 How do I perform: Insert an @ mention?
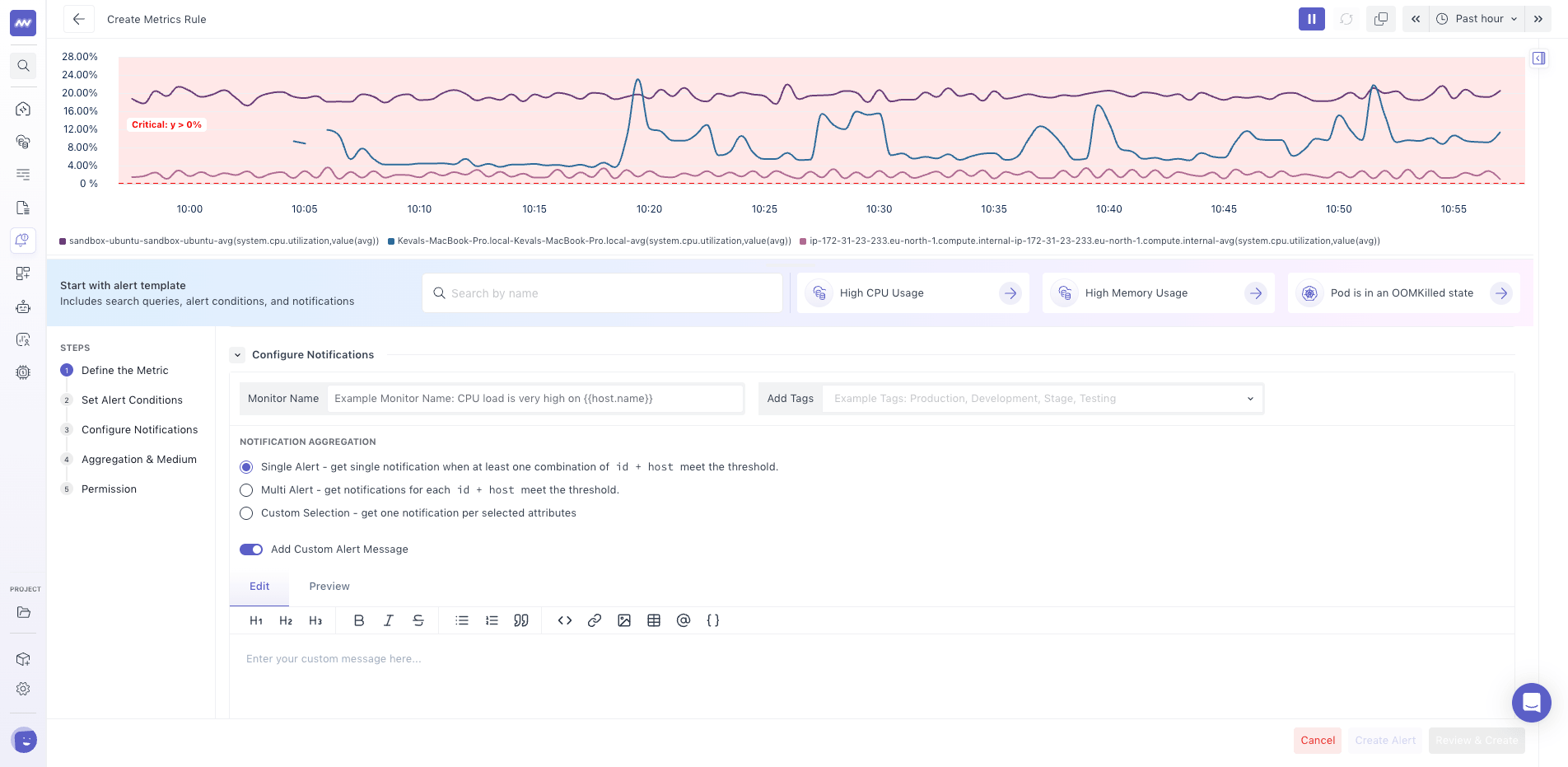click(684, 620)
